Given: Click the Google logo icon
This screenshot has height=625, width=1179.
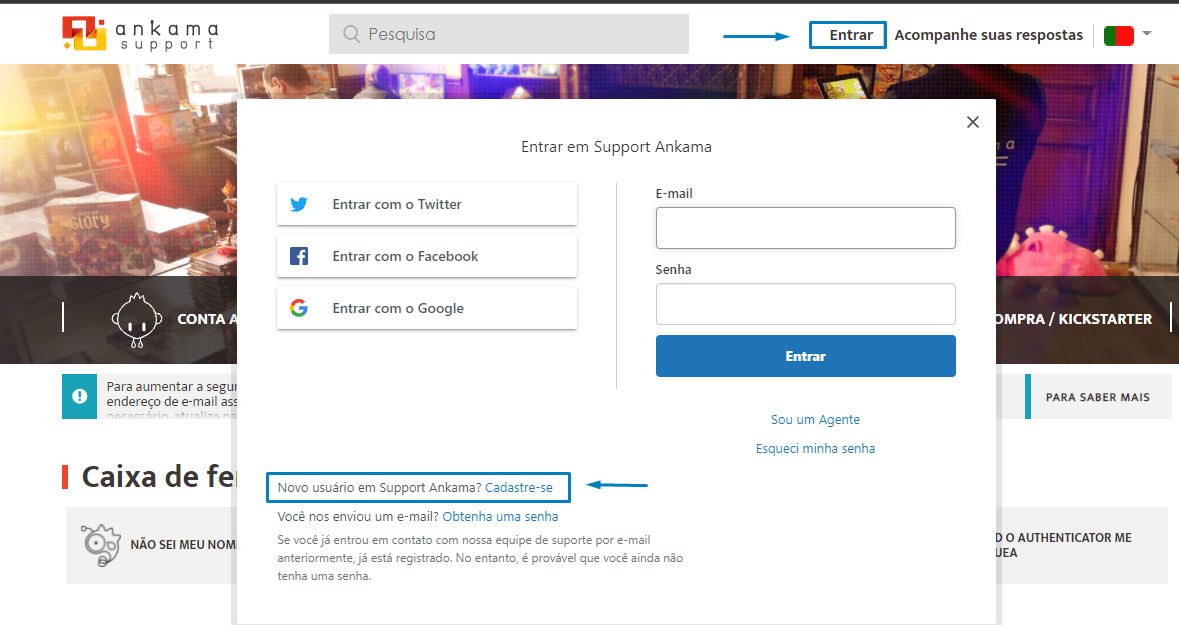Looking at the screenshot, I should (299, 308).
